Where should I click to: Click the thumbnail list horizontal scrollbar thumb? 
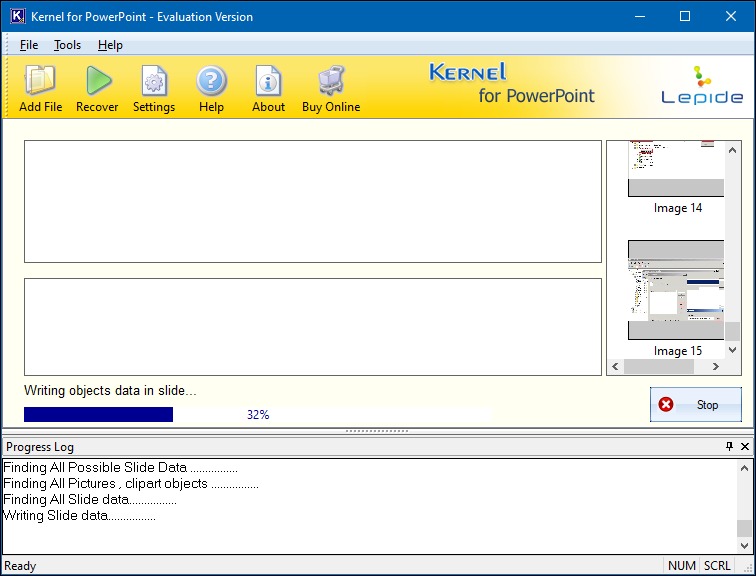click(x=659, y=366)
